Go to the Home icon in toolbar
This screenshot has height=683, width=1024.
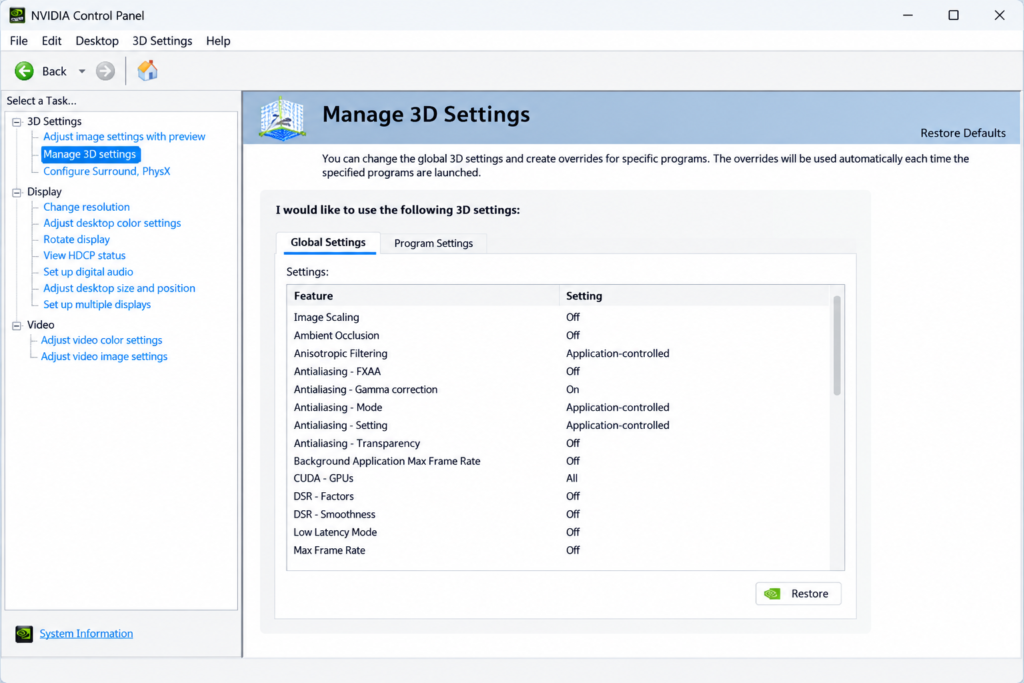coord(148,71)
